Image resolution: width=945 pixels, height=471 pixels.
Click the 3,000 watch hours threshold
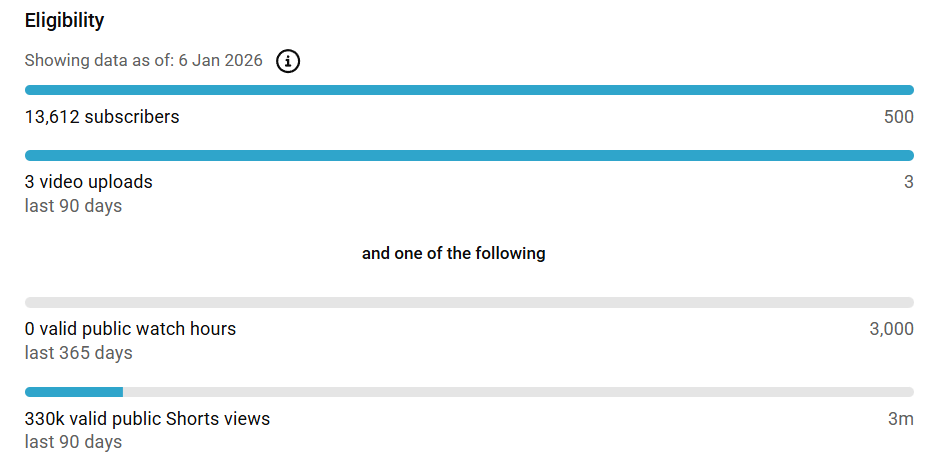(891, 329)
